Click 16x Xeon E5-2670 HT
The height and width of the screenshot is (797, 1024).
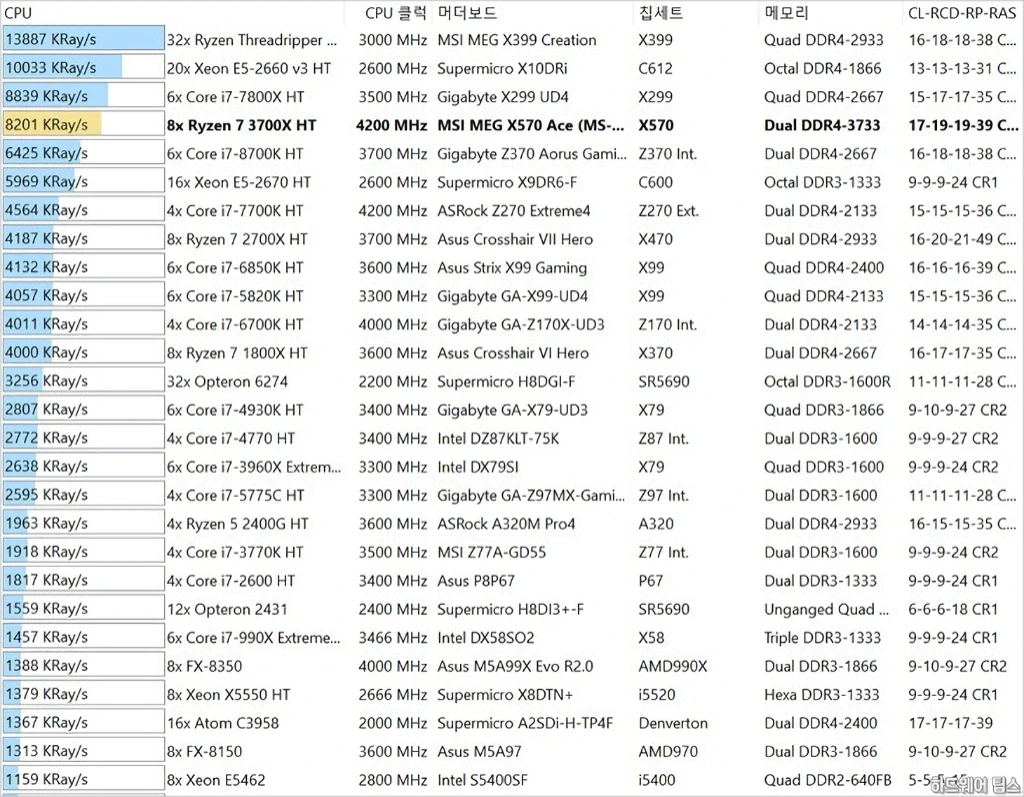[239, 182]
